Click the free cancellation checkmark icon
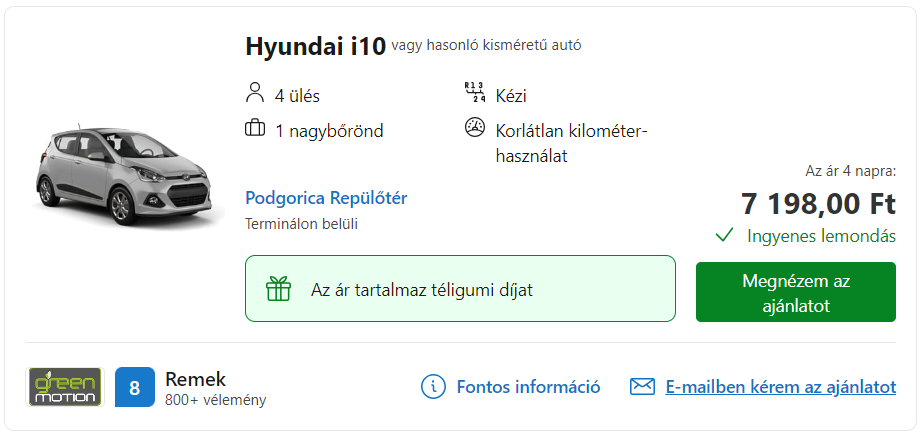The height and width of the screenshot is (441, 923). point(724,236)
